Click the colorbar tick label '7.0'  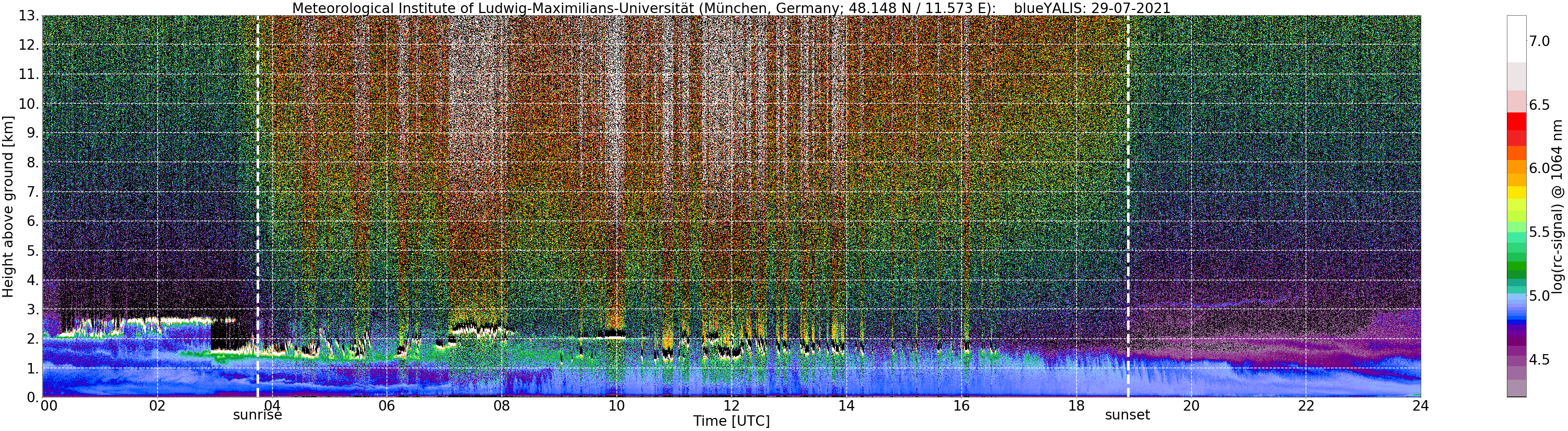point(1539,41)
